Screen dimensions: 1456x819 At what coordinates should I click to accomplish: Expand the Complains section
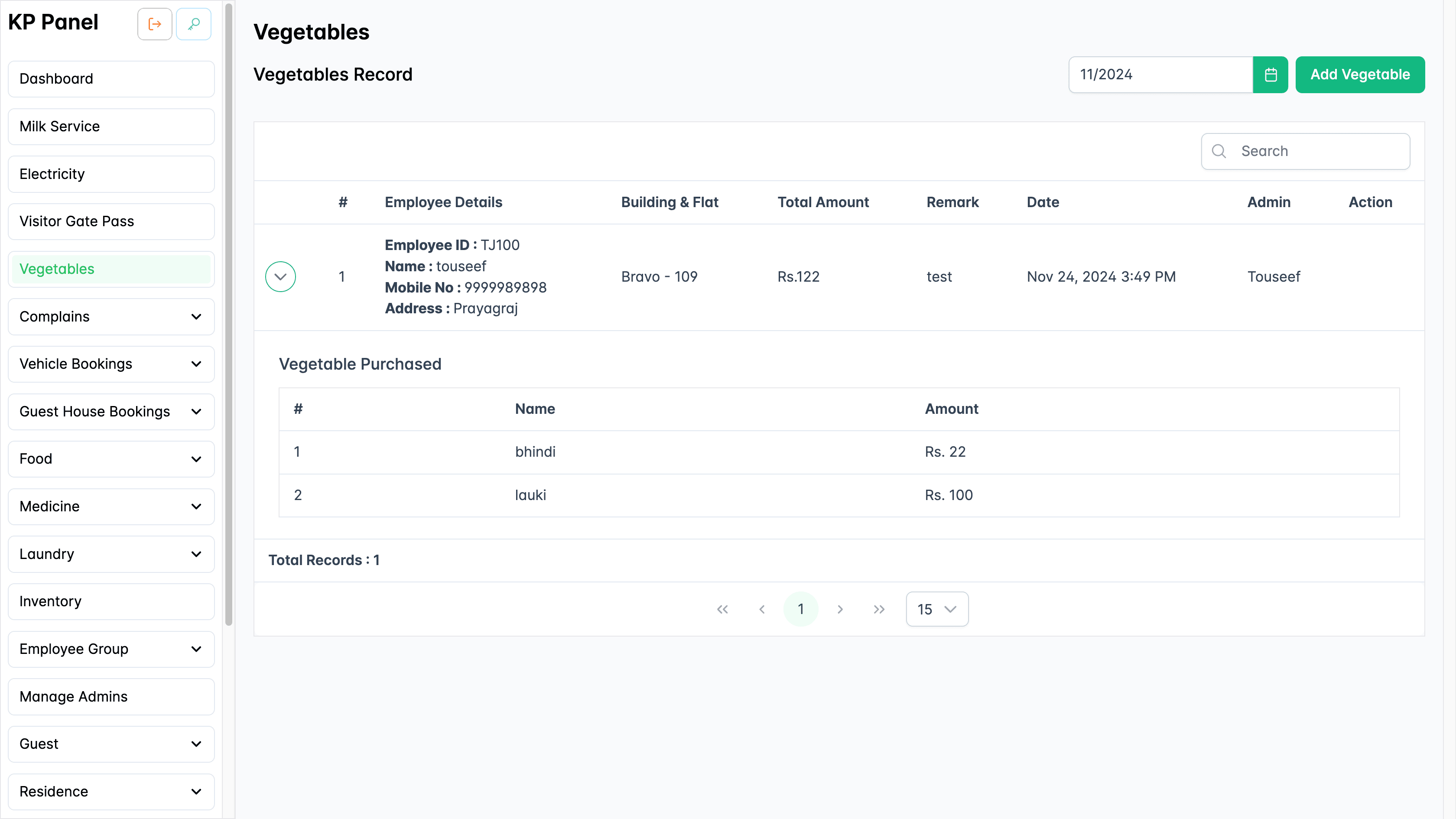[111, 316]
